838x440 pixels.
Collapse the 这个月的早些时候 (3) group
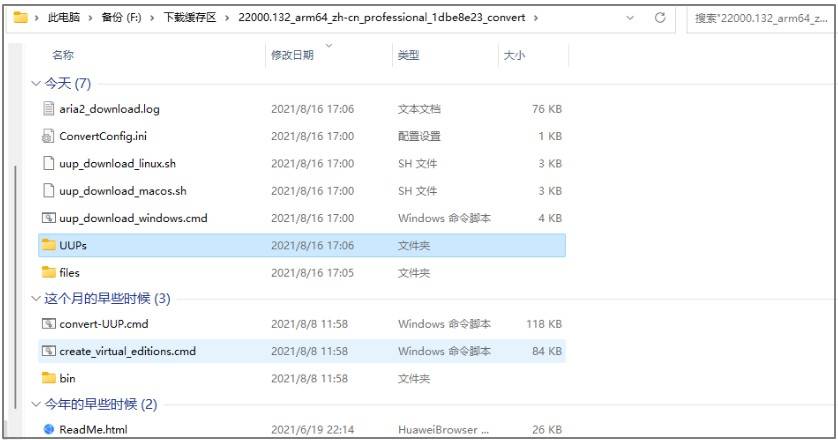click(36, 298)
